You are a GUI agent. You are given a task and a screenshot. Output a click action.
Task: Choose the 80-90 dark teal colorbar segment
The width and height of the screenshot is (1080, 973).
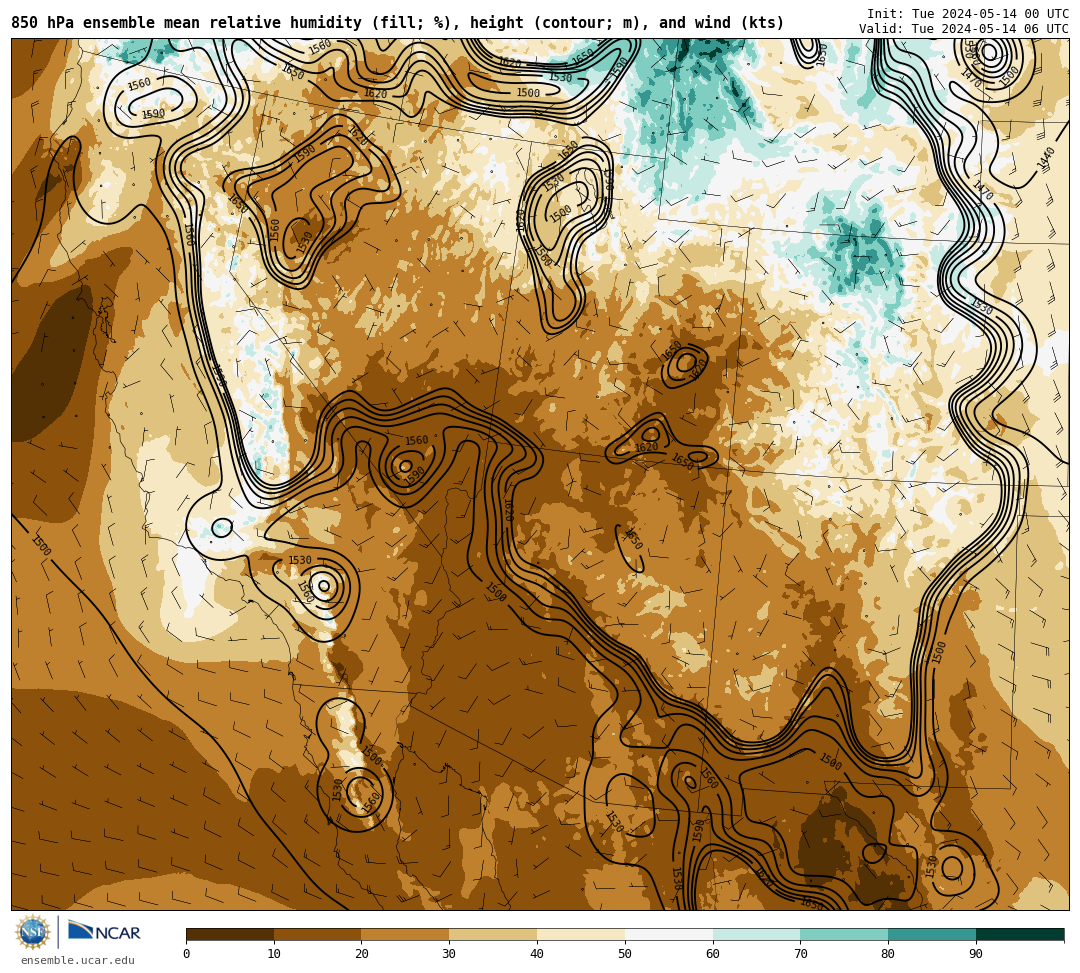[x=933, y=934]
